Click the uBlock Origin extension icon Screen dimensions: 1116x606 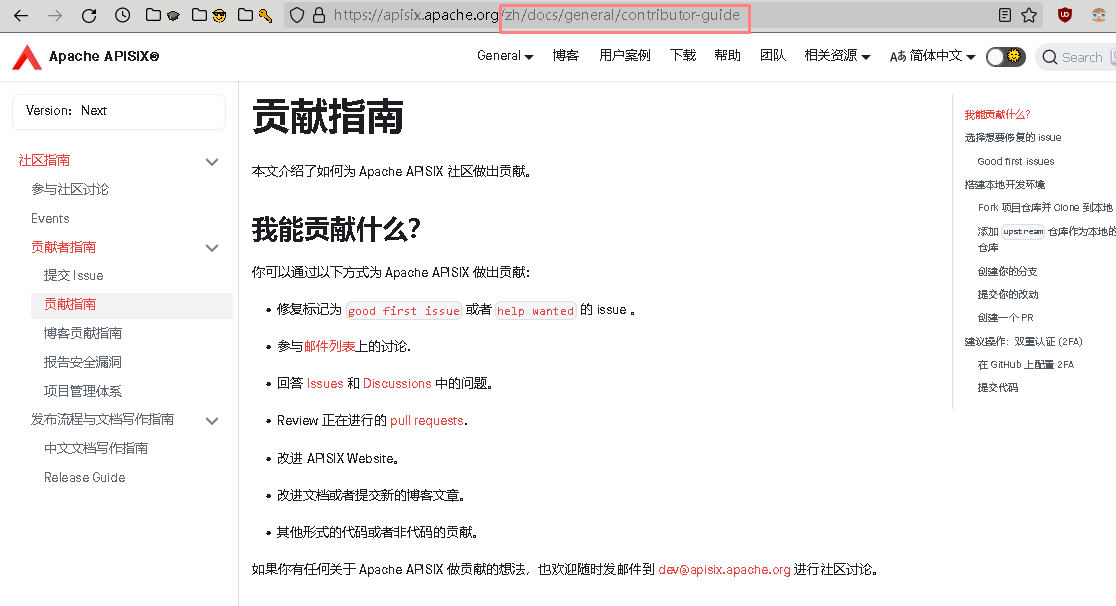tap(1062, 15)
